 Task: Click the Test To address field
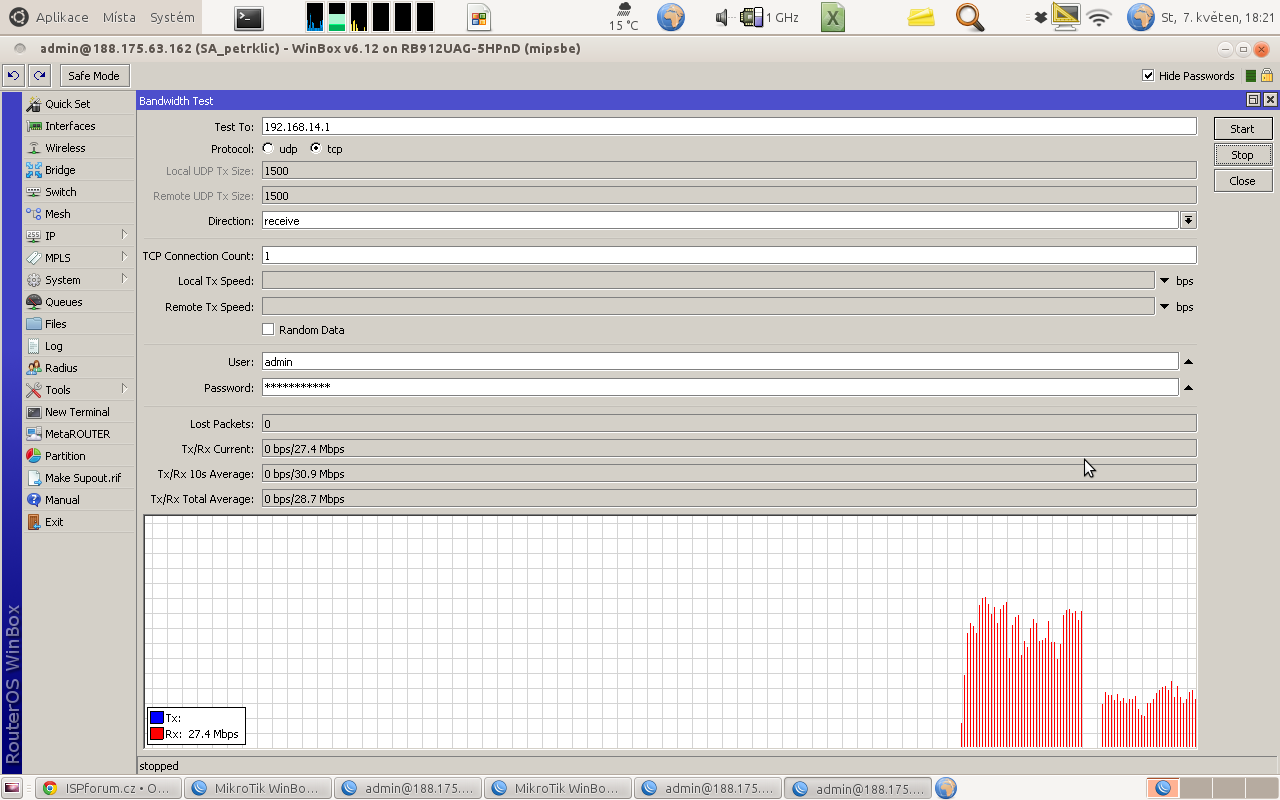click(x=729, y=126)
